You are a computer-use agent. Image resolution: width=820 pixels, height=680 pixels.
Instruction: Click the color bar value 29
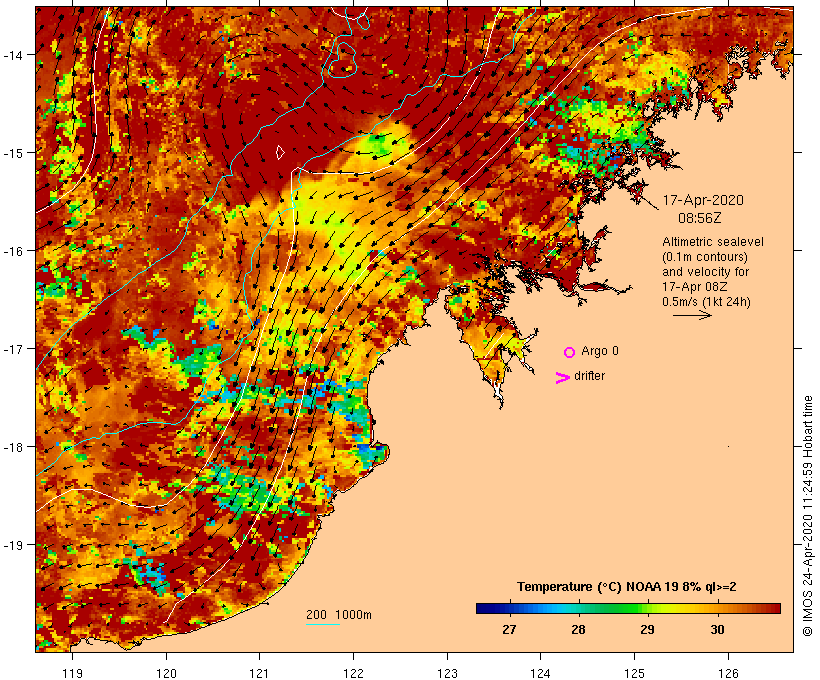coord(647,629)
